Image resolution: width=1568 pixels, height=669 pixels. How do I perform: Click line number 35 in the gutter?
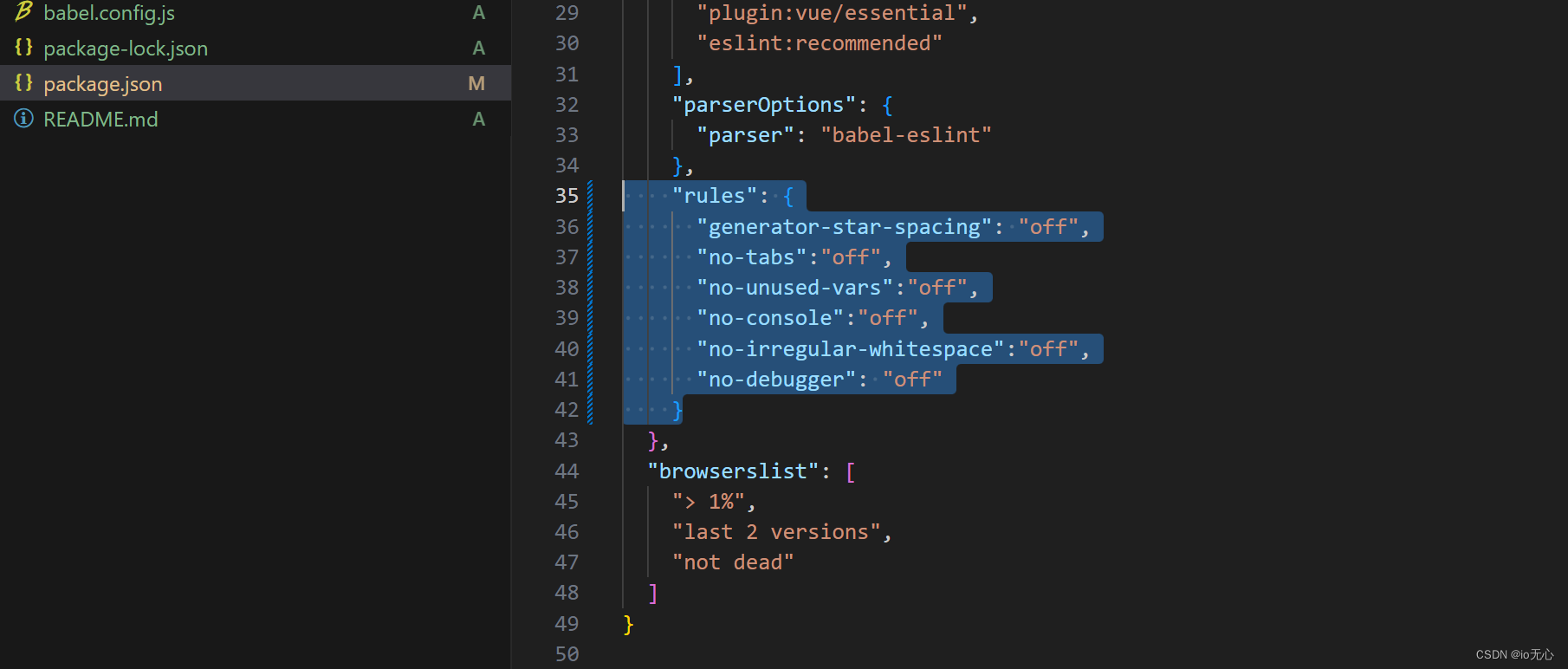coord(567,196)
